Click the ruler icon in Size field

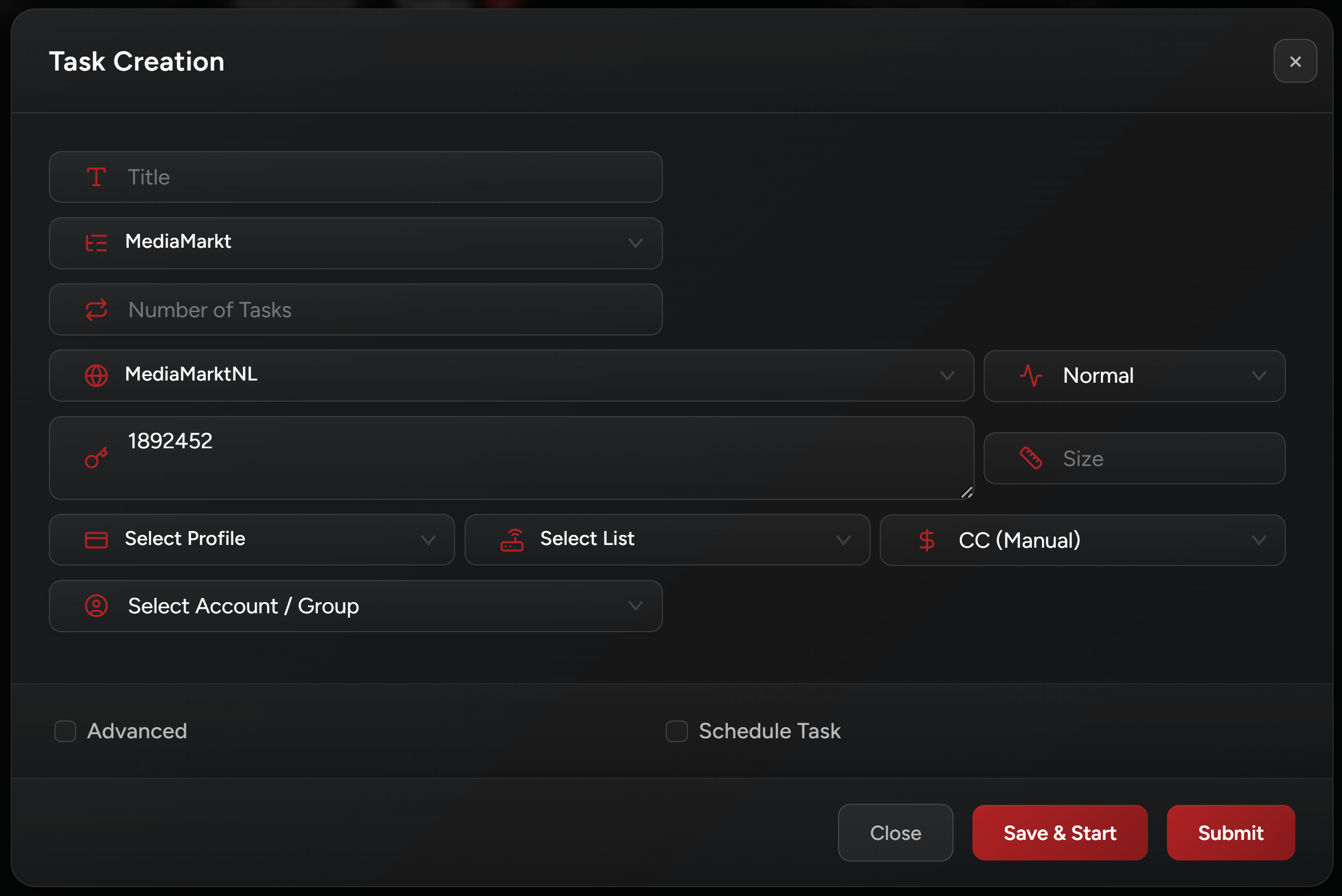coord(1030,458)
